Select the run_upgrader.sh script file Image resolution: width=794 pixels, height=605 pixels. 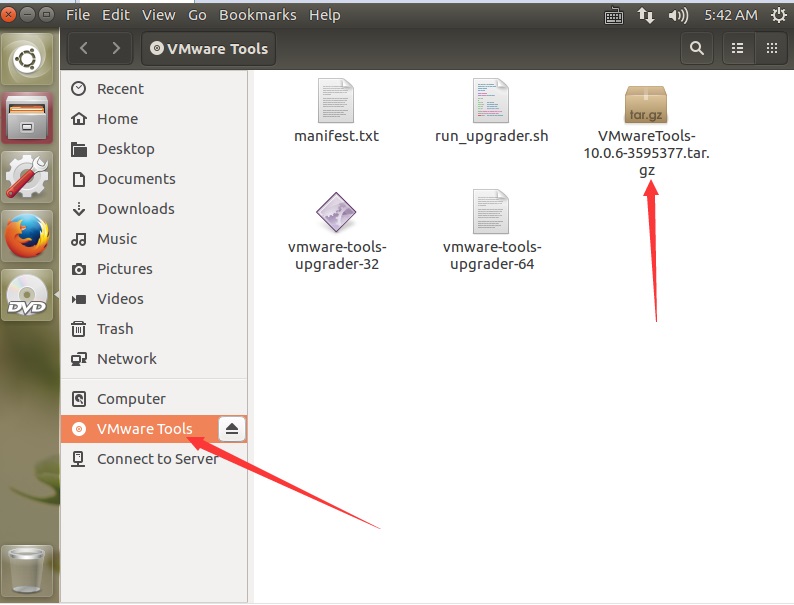pos(491,102)
